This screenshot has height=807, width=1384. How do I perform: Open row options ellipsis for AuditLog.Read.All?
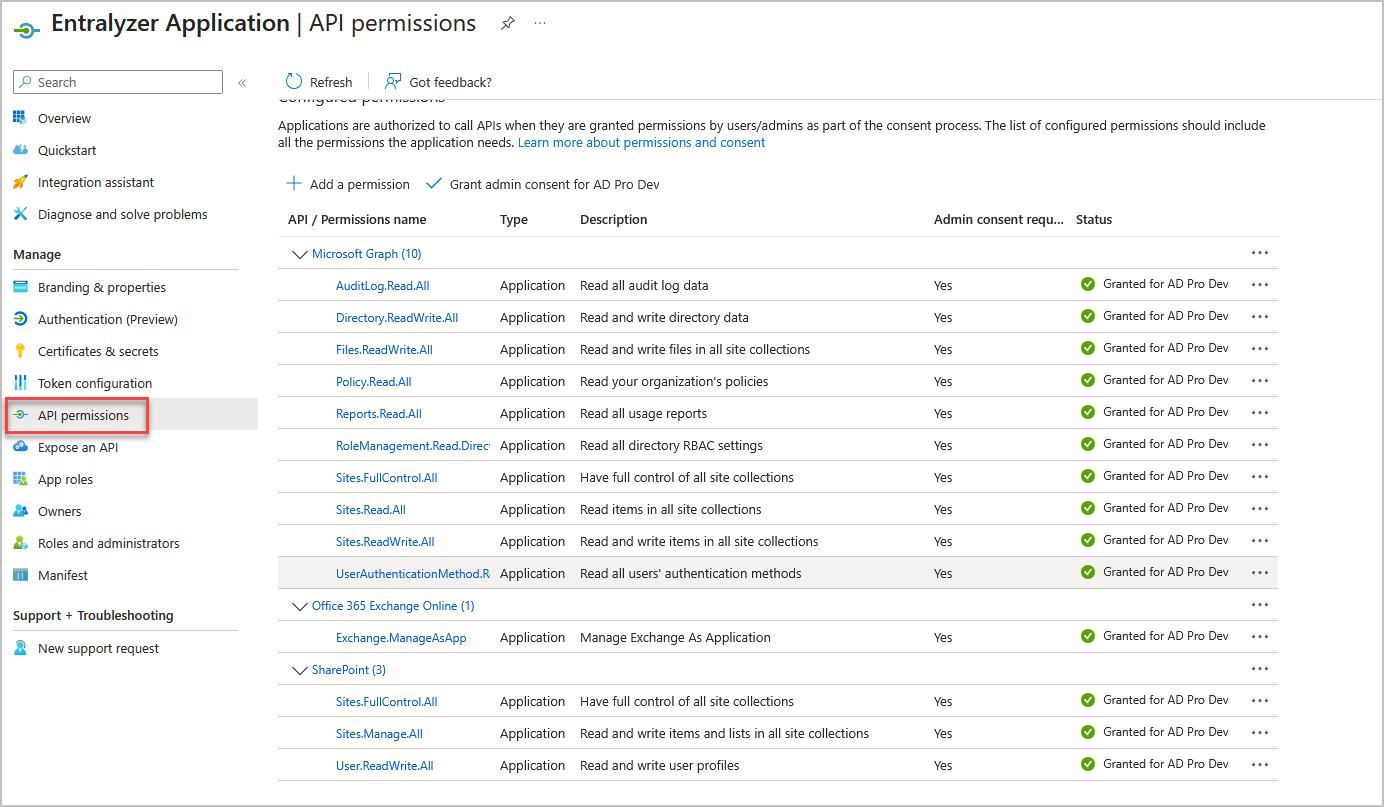pos(1259,284)
